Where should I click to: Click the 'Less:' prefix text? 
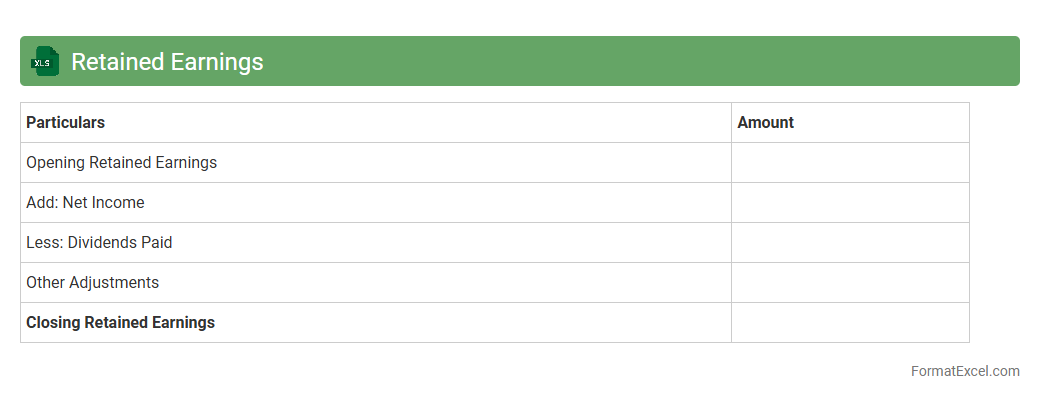pos(45,242)
